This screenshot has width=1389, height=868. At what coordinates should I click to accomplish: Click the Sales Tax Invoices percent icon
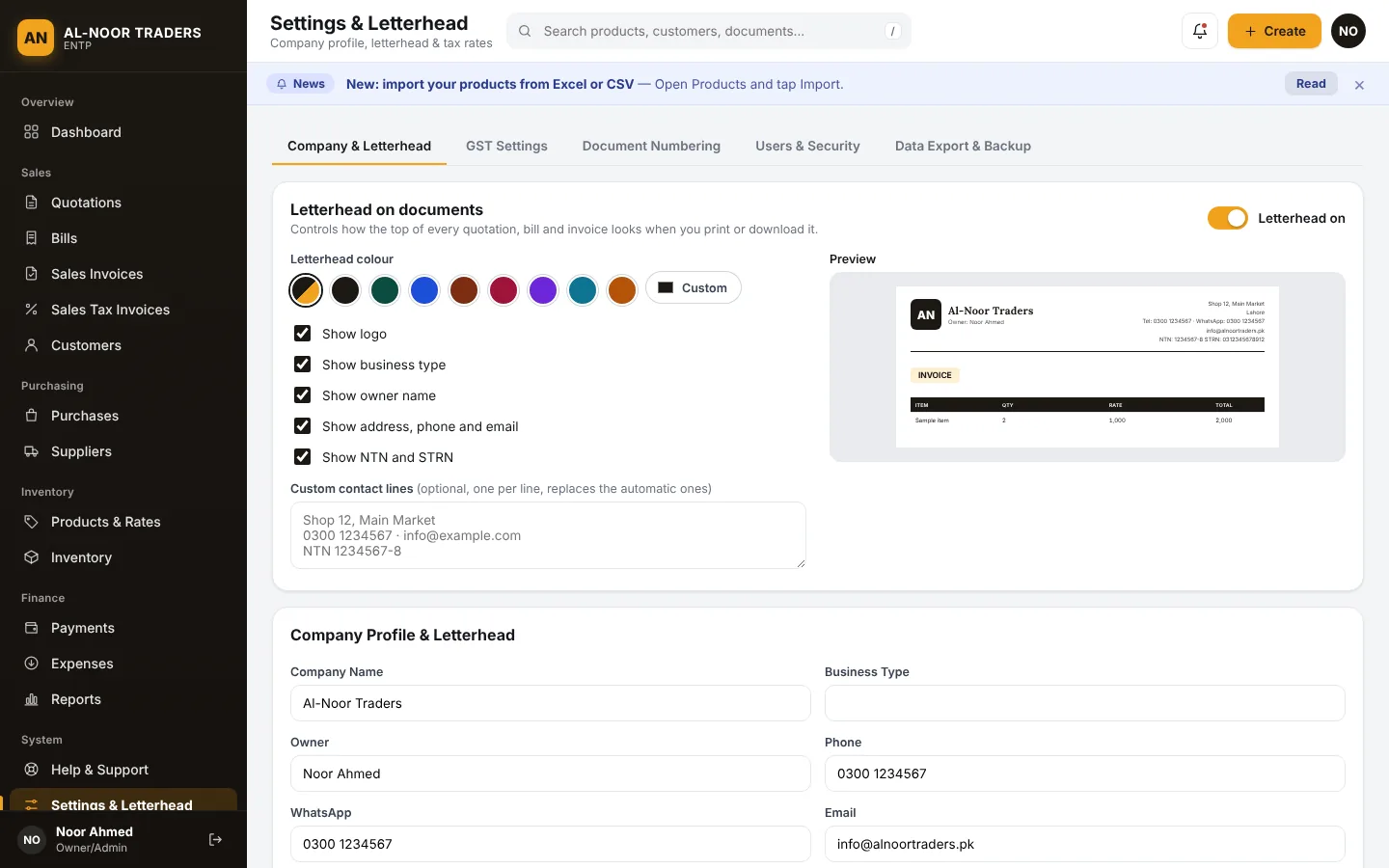point(31,310)
